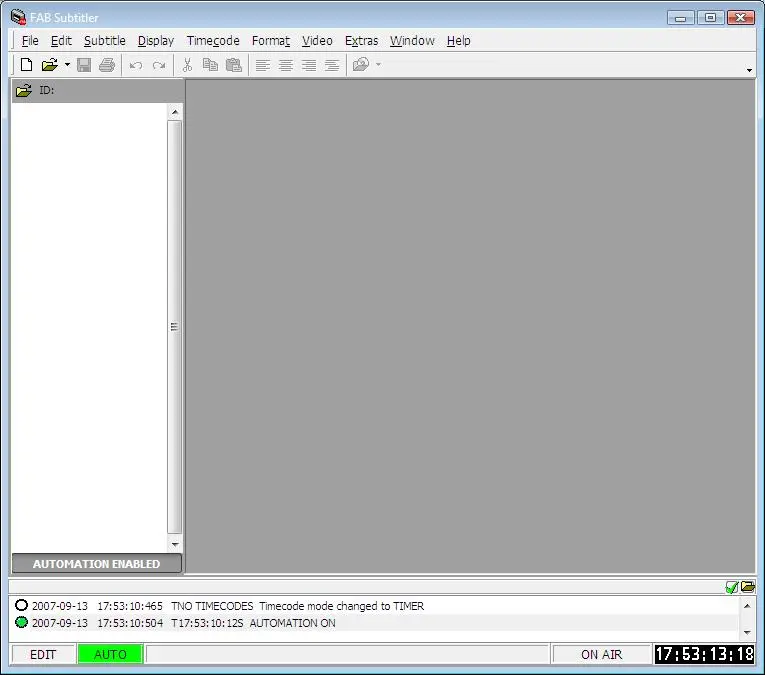Toggle the green AUTO mode indicator

110,654
